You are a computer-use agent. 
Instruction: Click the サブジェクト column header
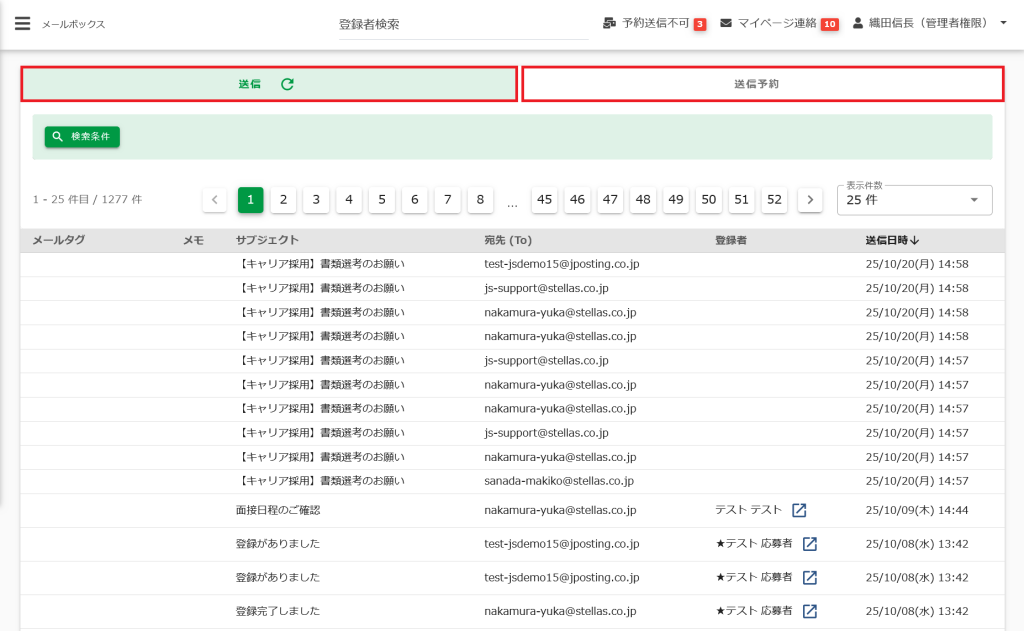tap(267, 241)
